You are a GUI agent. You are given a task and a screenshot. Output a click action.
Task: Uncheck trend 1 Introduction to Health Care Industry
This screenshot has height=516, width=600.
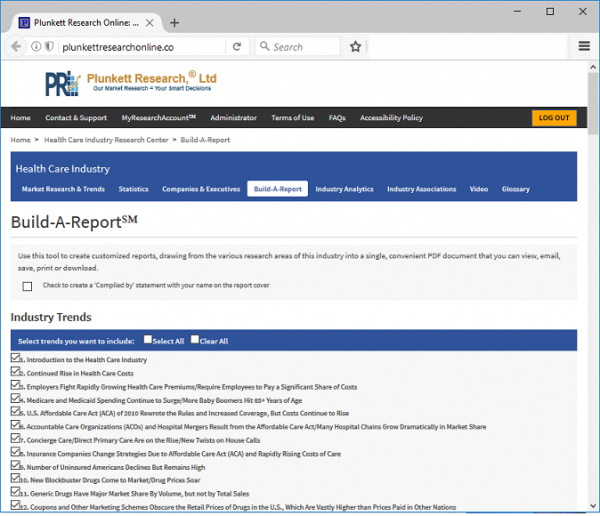15,358
